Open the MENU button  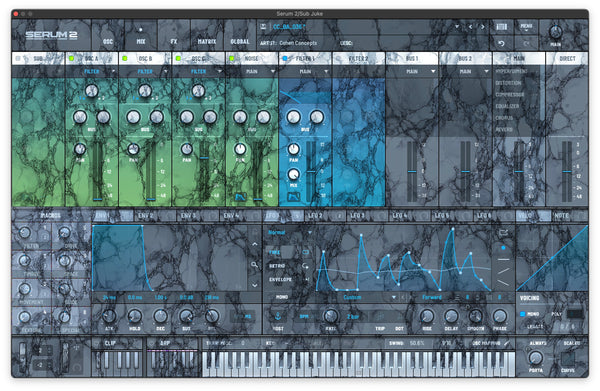[x=526, y=26]
